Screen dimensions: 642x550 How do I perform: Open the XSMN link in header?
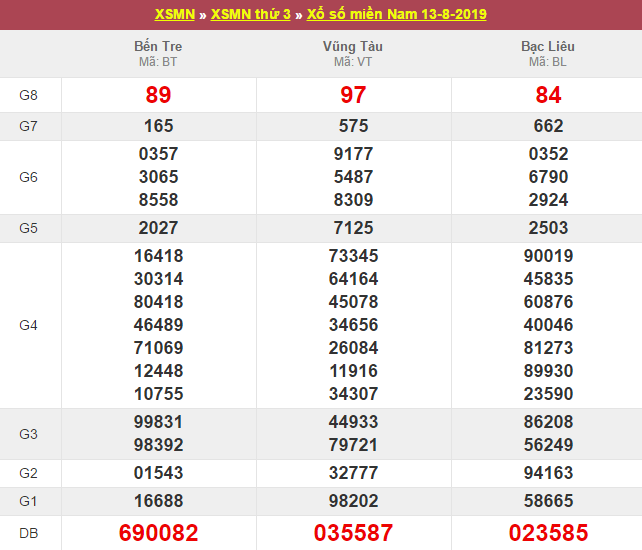tap(174, 14)
